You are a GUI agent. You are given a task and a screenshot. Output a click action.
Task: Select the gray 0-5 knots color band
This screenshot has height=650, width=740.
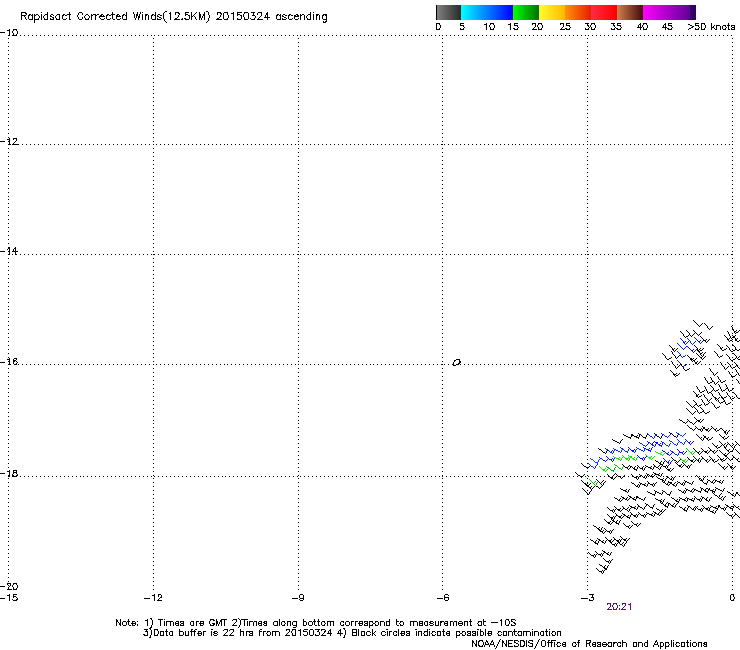pyautogui.click(x=448, y=12)
